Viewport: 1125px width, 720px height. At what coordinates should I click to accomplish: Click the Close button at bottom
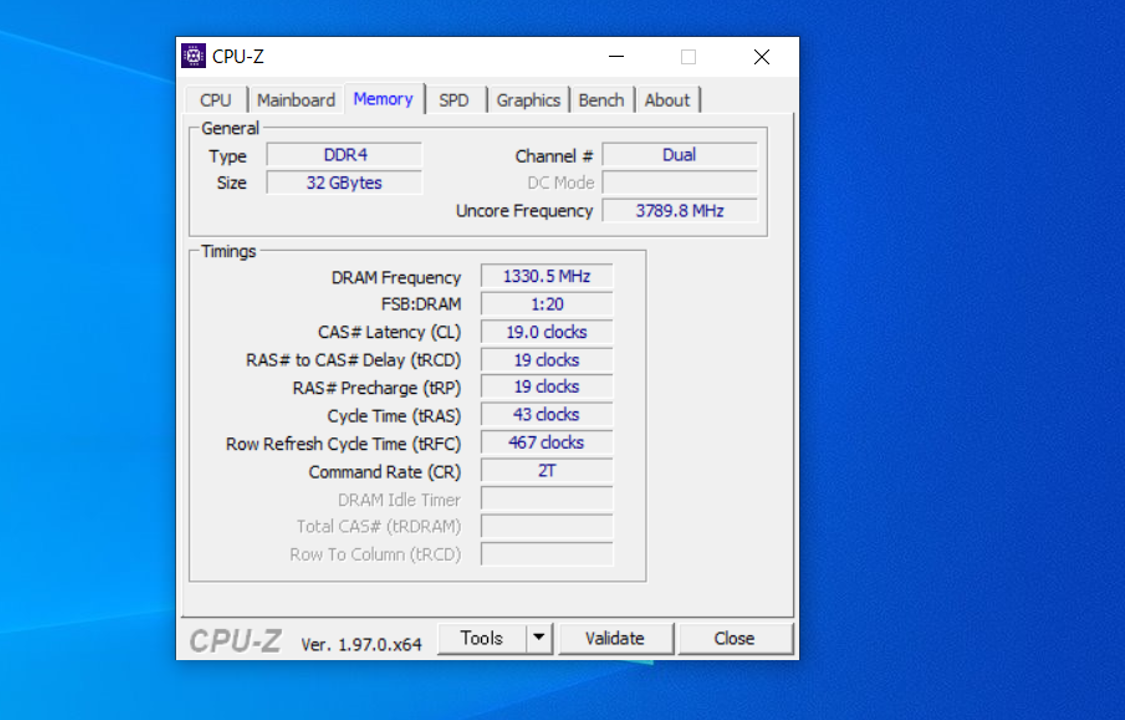(734, 638)
